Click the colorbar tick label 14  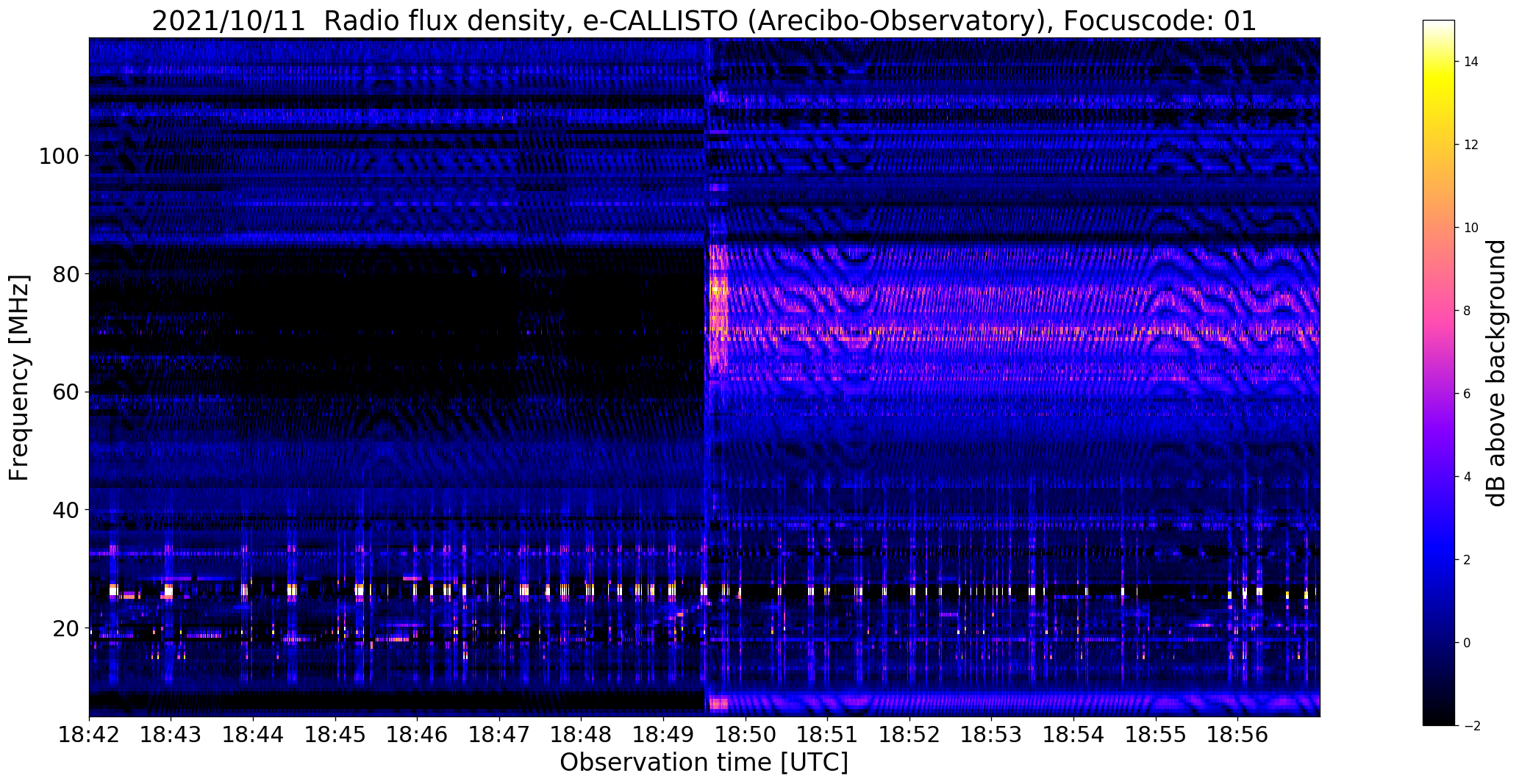(1471, 62)
